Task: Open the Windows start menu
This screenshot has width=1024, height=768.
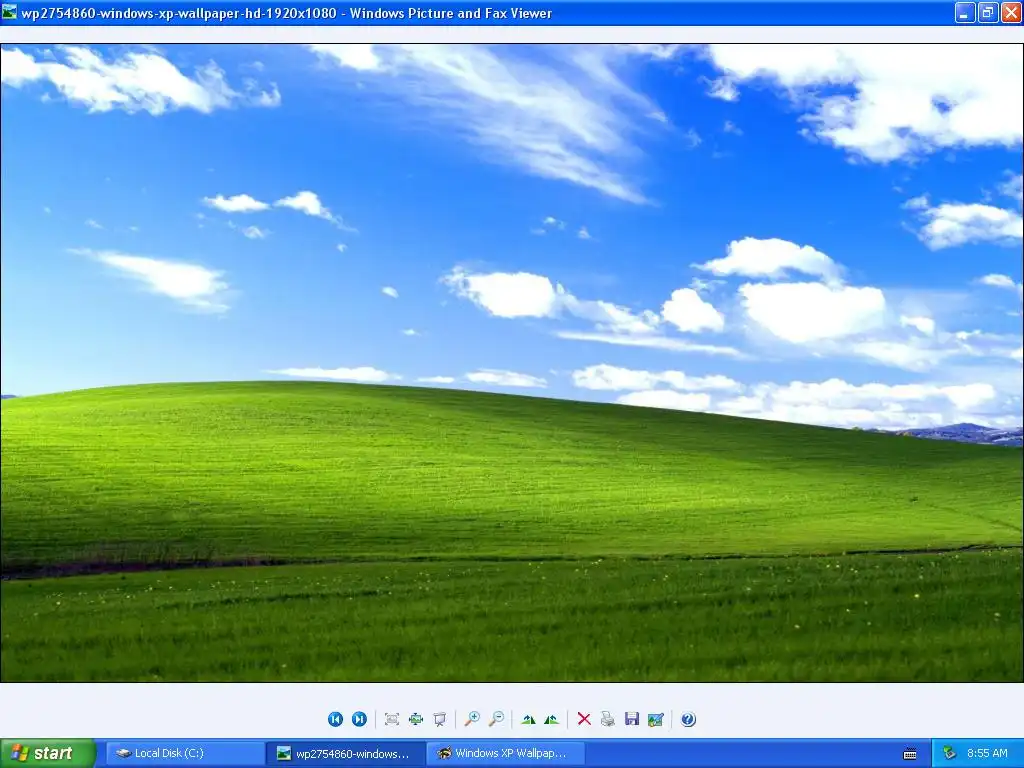Action: pyautogui.click(x=48, y=753)
